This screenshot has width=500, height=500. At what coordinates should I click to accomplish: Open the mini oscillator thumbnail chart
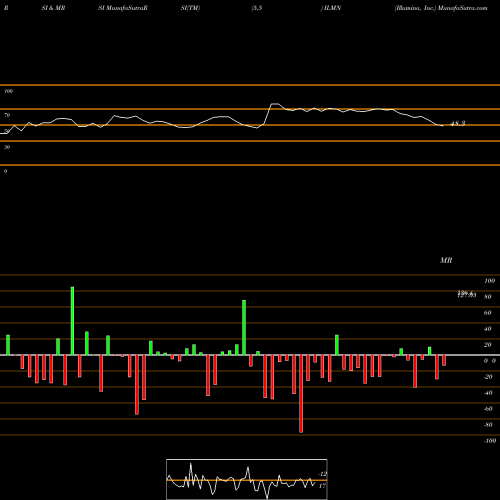pyautogui.click(x=247, y=479)
